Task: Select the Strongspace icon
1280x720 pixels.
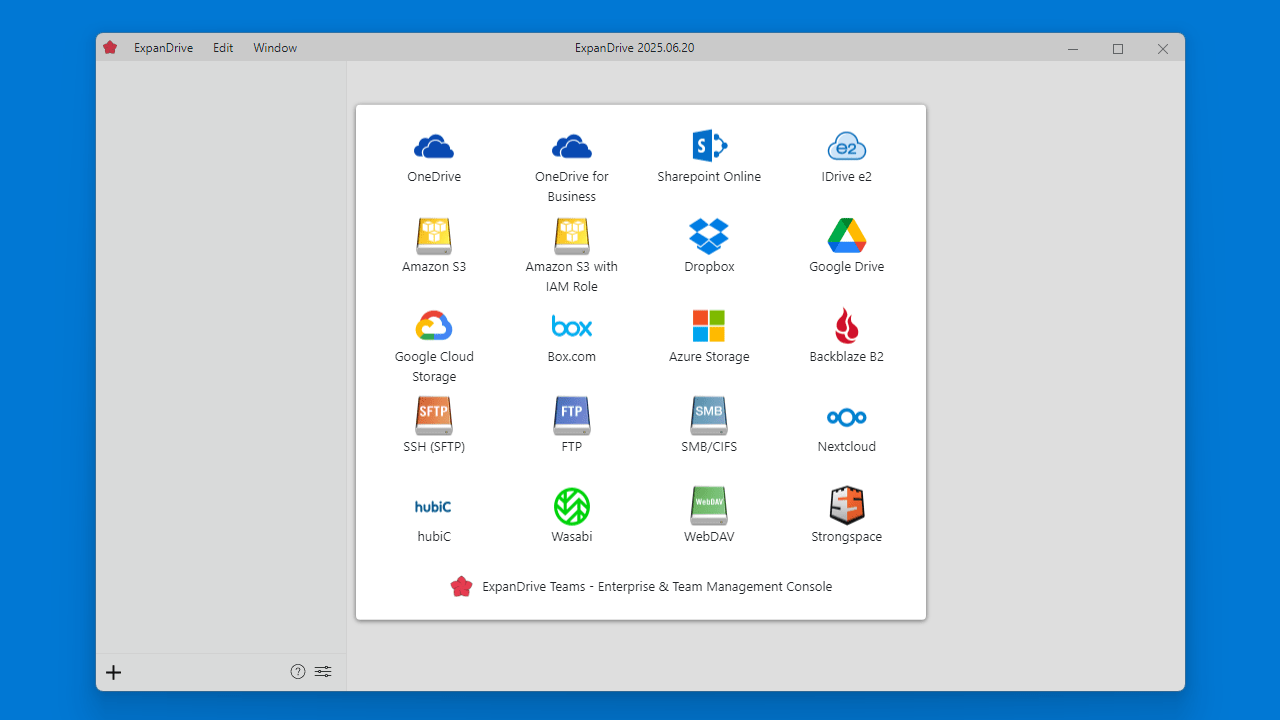Action: [847, 506]
